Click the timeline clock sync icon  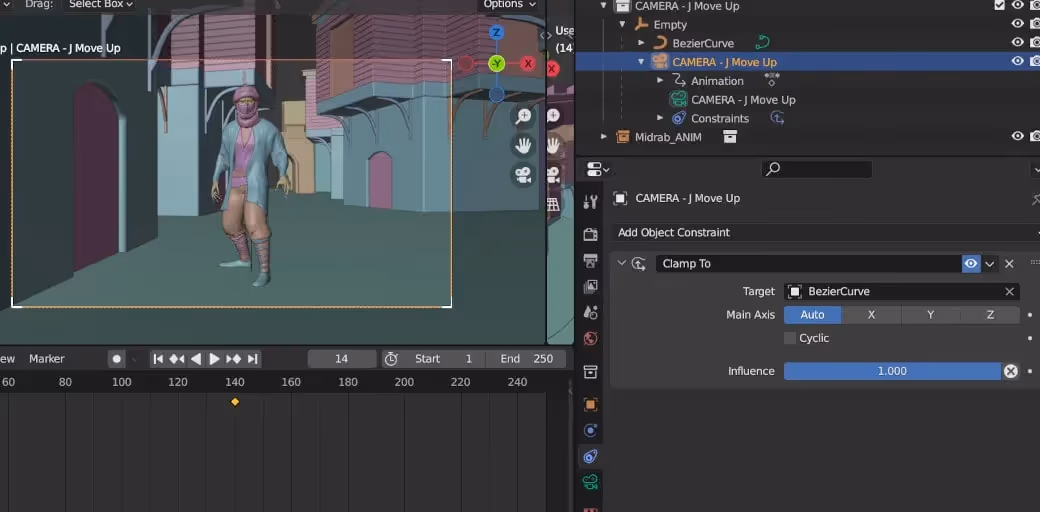click(391, 359)
